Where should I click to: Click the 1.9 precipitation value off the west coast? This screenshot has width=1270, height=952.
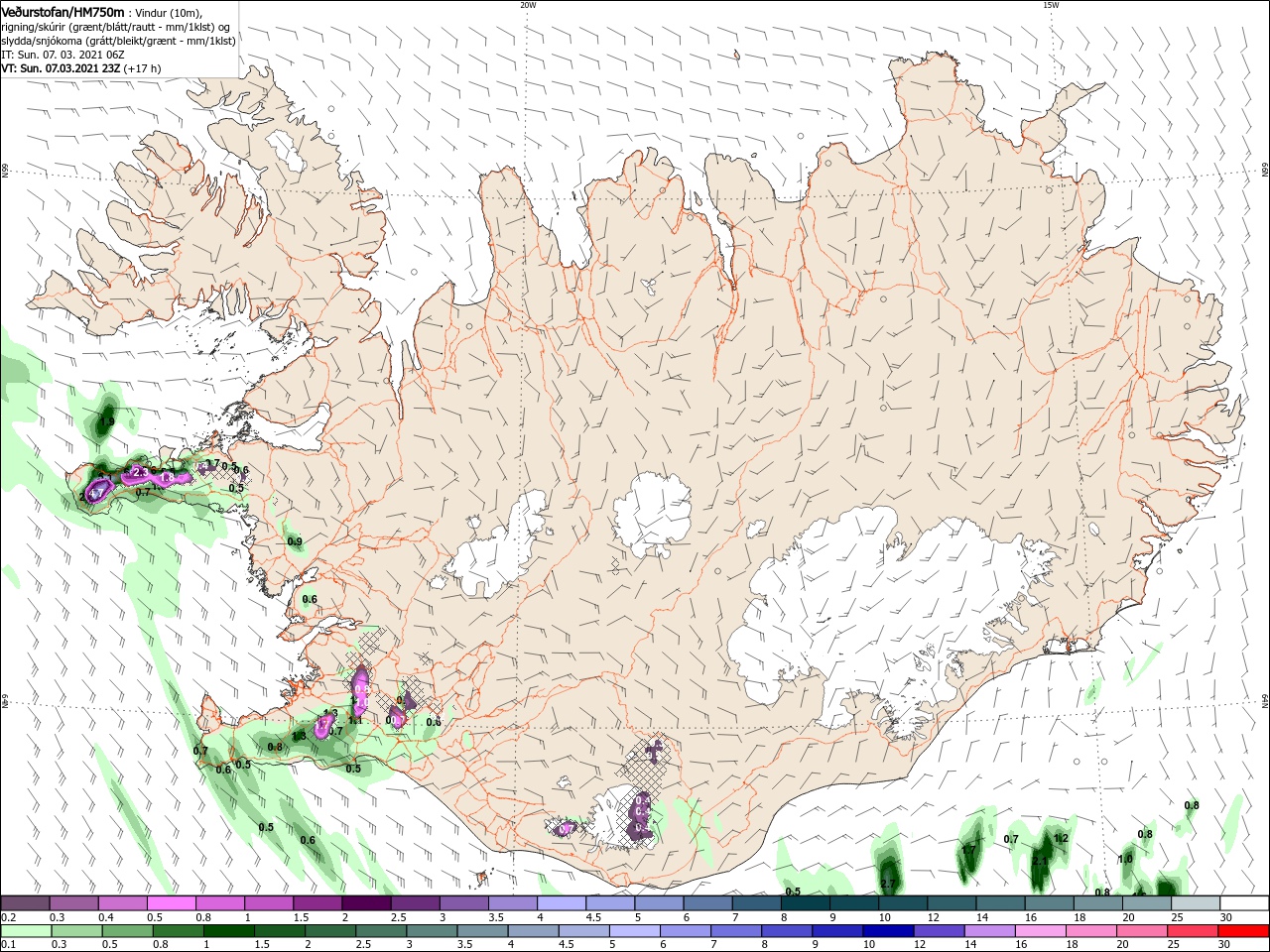(x=107, y=421)
